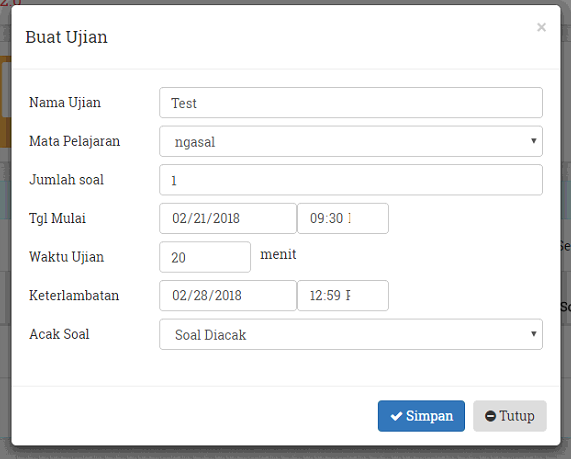Select the Keterlambatan time field 12:59
The width and height of the screenshot is (571, 459).
tap(343, 295)
